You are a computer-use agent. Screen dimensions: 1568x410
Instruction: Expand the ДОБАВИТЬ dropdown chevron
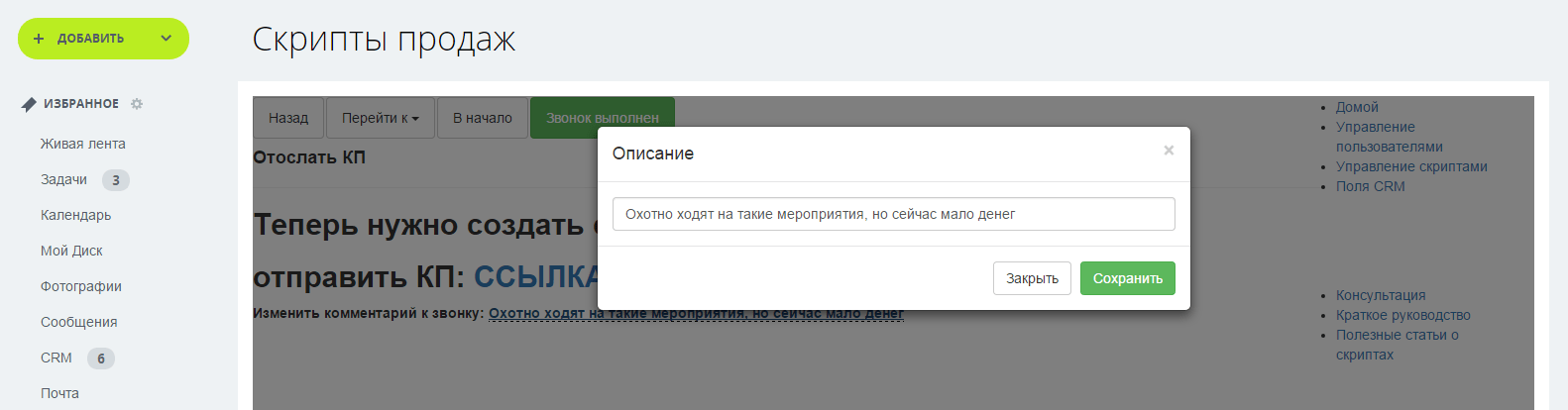(166, 39)
